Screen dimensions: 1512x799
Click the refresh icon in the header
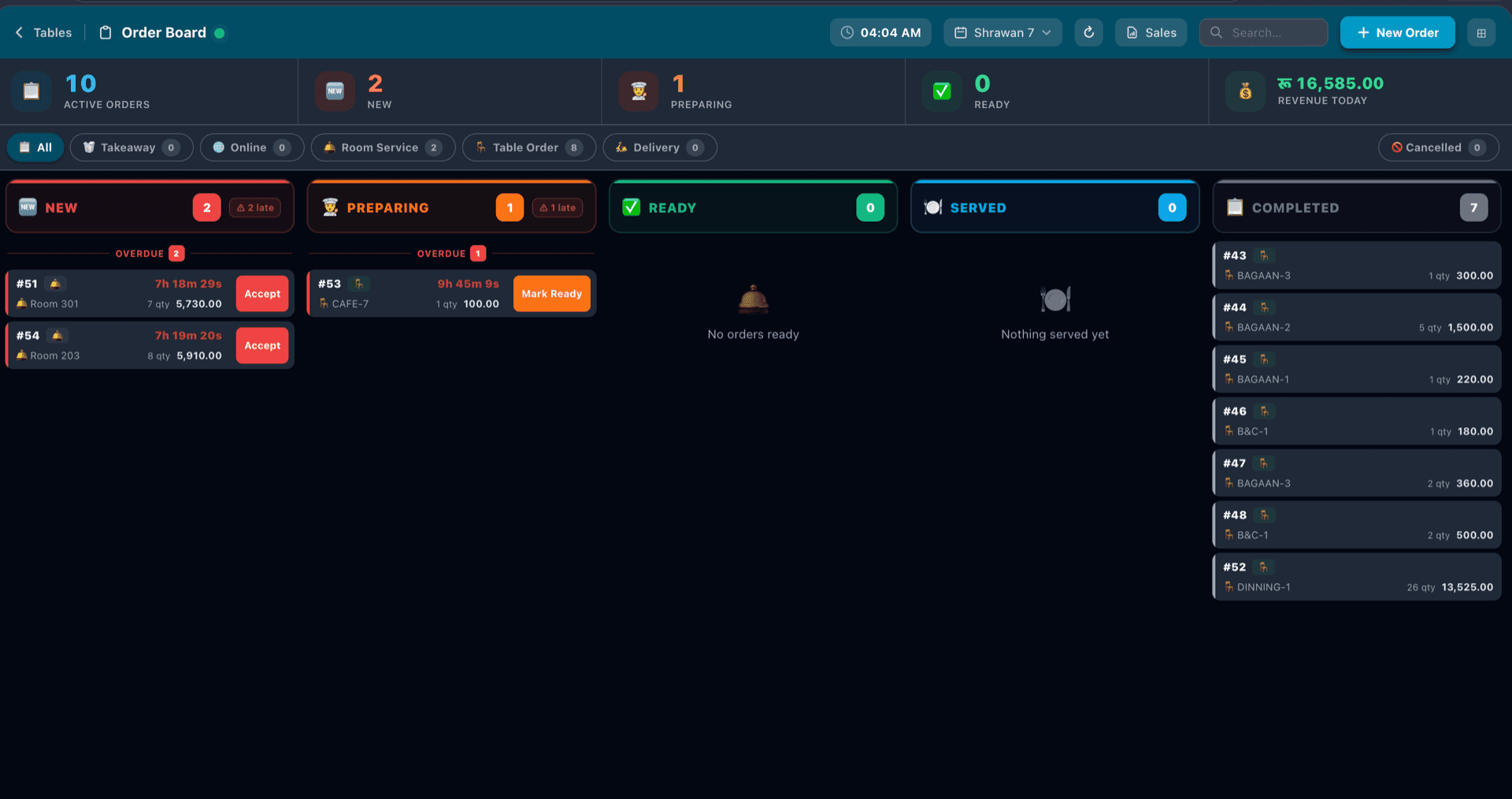tap(1088, 32)
